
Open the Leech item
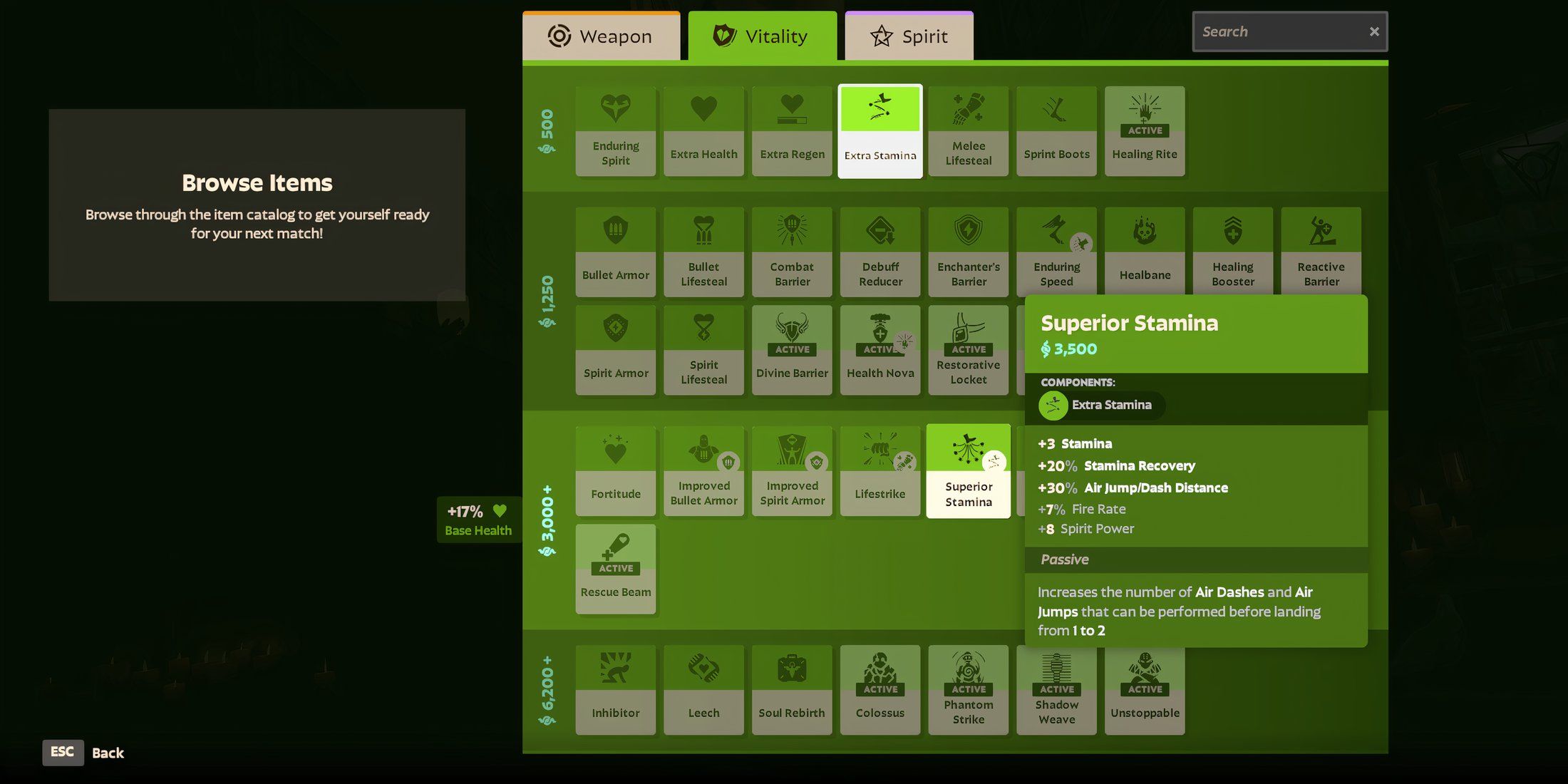pos(703,690)
